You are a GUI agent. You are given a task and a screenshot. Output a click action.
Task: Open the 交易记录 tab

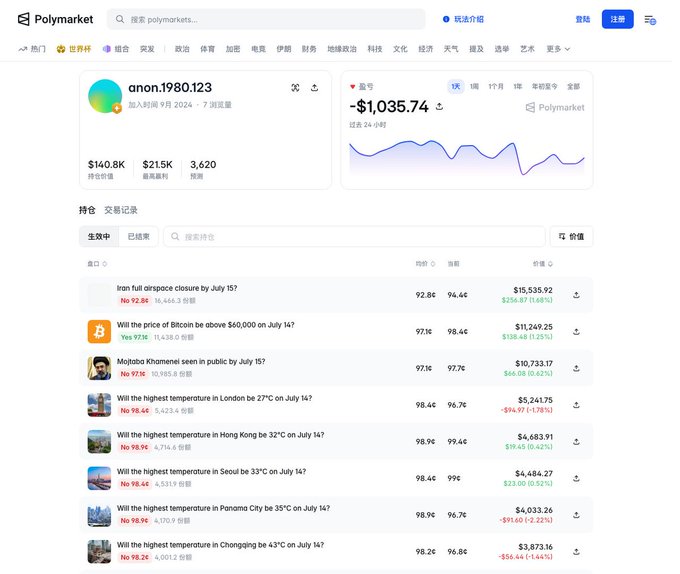[x=121, y=210]
